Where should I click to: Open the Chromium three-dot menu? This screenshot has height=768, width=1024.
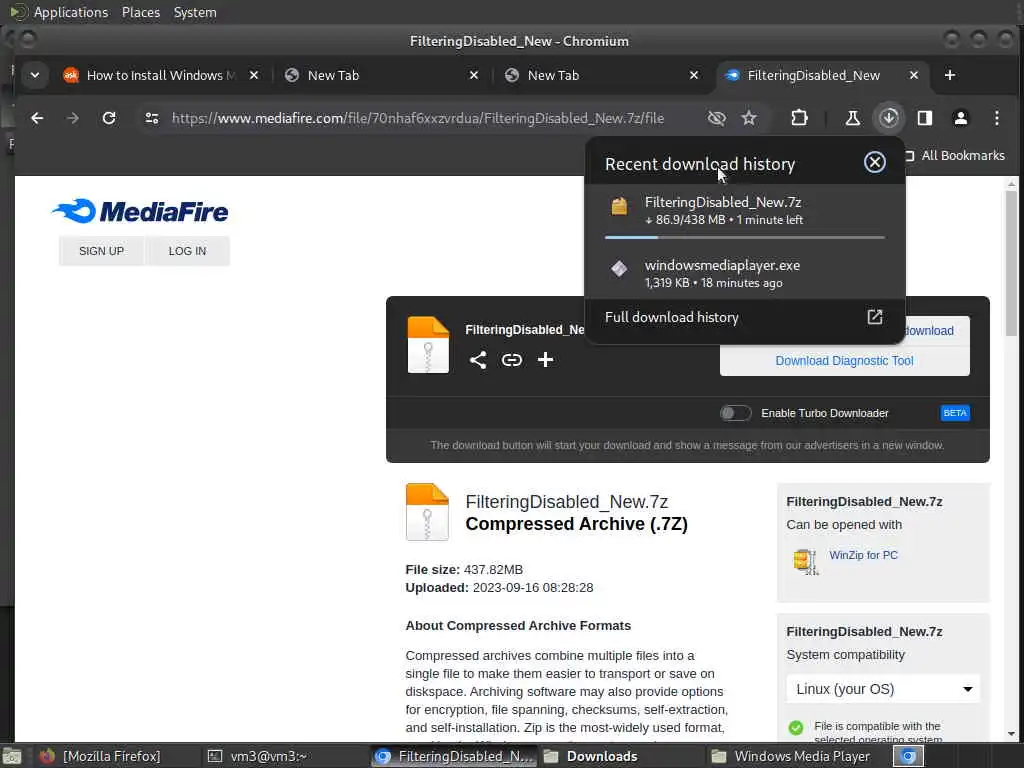click(997, 118)
